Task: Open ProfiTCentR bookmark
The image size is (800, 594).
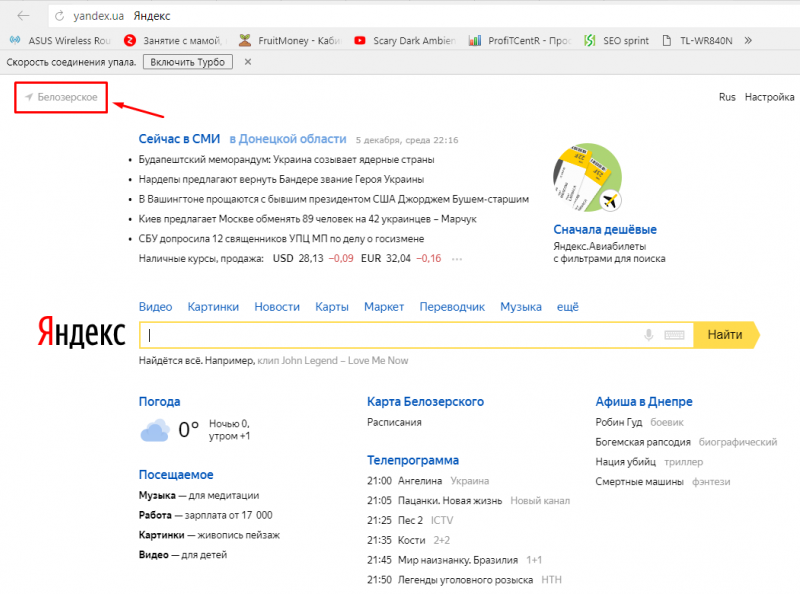Action: pos(520,41)
